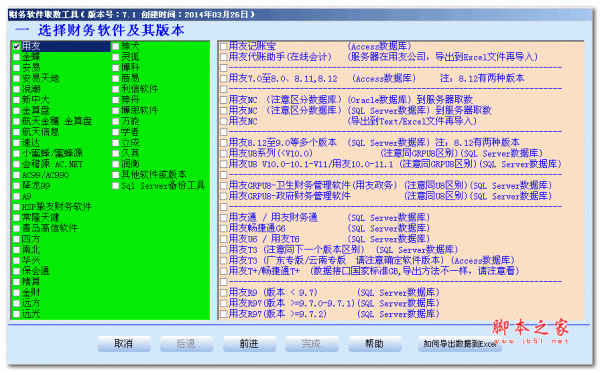Select 用友记账宝 Access version

[224, 46]
